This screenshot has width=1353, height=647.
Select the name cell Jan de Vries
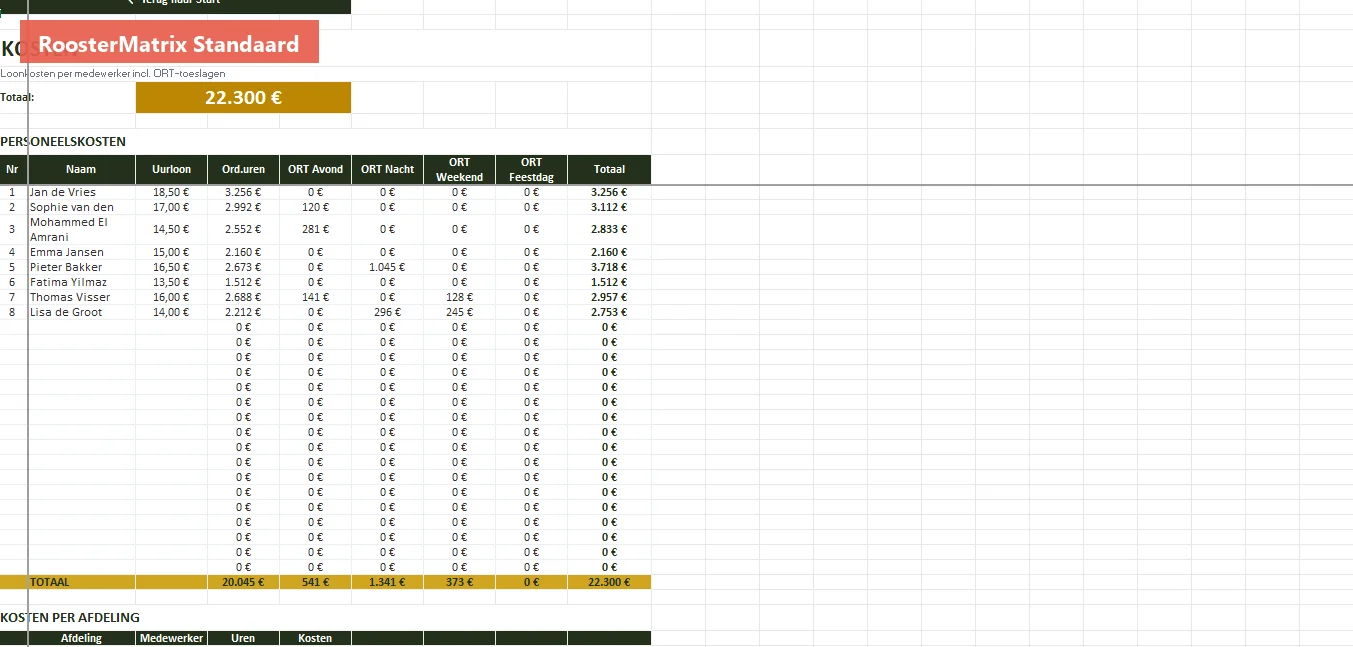click(x=81, y=192)
